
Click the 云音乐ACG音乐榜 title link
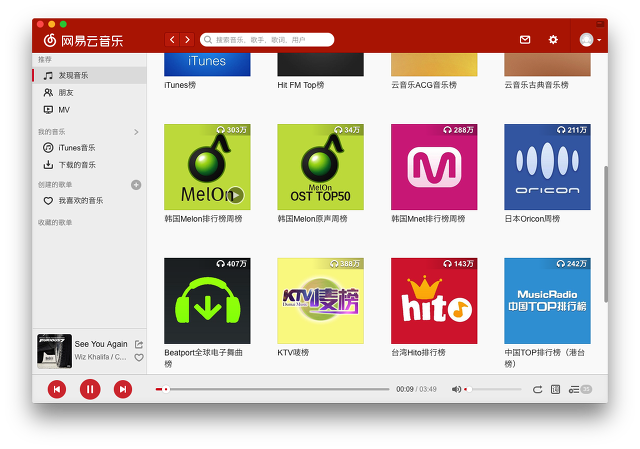424,85
